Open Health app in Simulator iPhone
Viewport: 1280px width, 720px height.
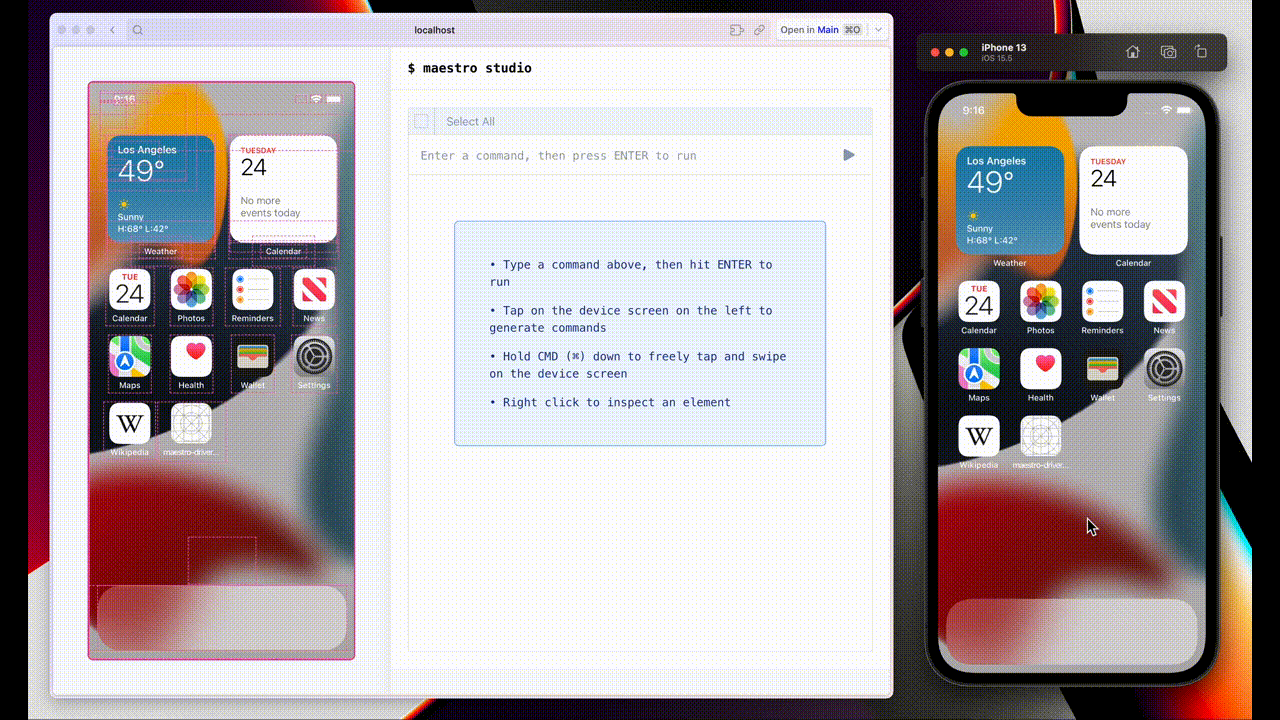[1041, 368]
